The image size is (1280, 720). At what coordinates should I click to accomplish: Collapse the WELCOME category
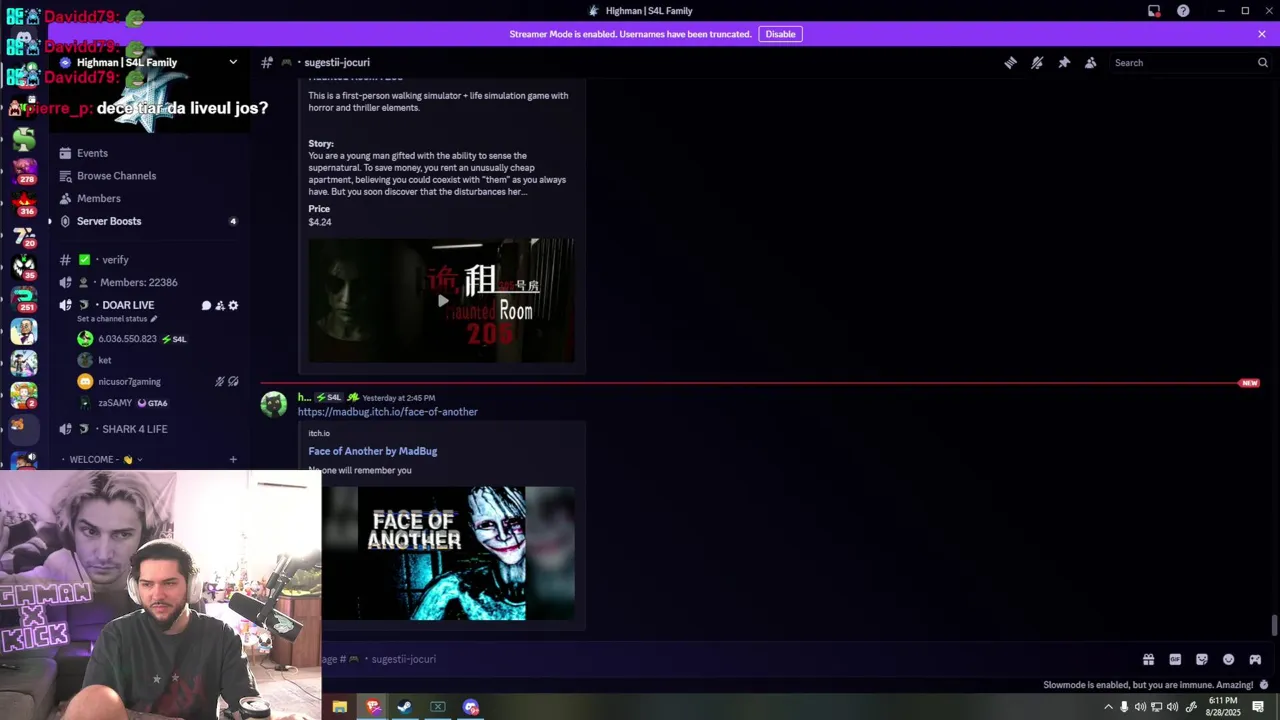point(105,460)
